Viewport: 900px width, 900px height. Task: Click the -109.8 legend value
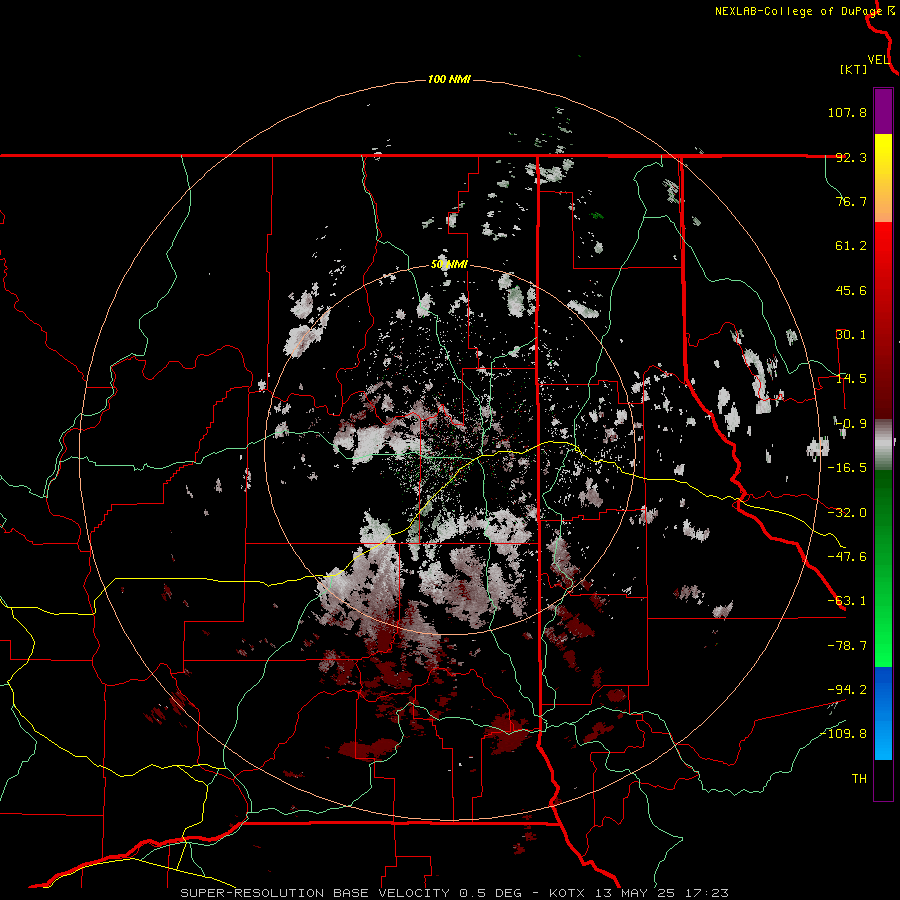tap(844, 734)
